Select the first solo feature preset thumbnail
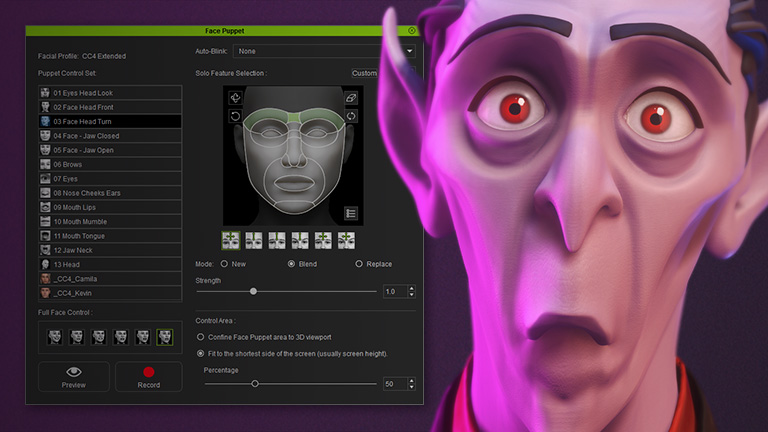Viewport: 768px width, 432px height. tap(231, 240)
